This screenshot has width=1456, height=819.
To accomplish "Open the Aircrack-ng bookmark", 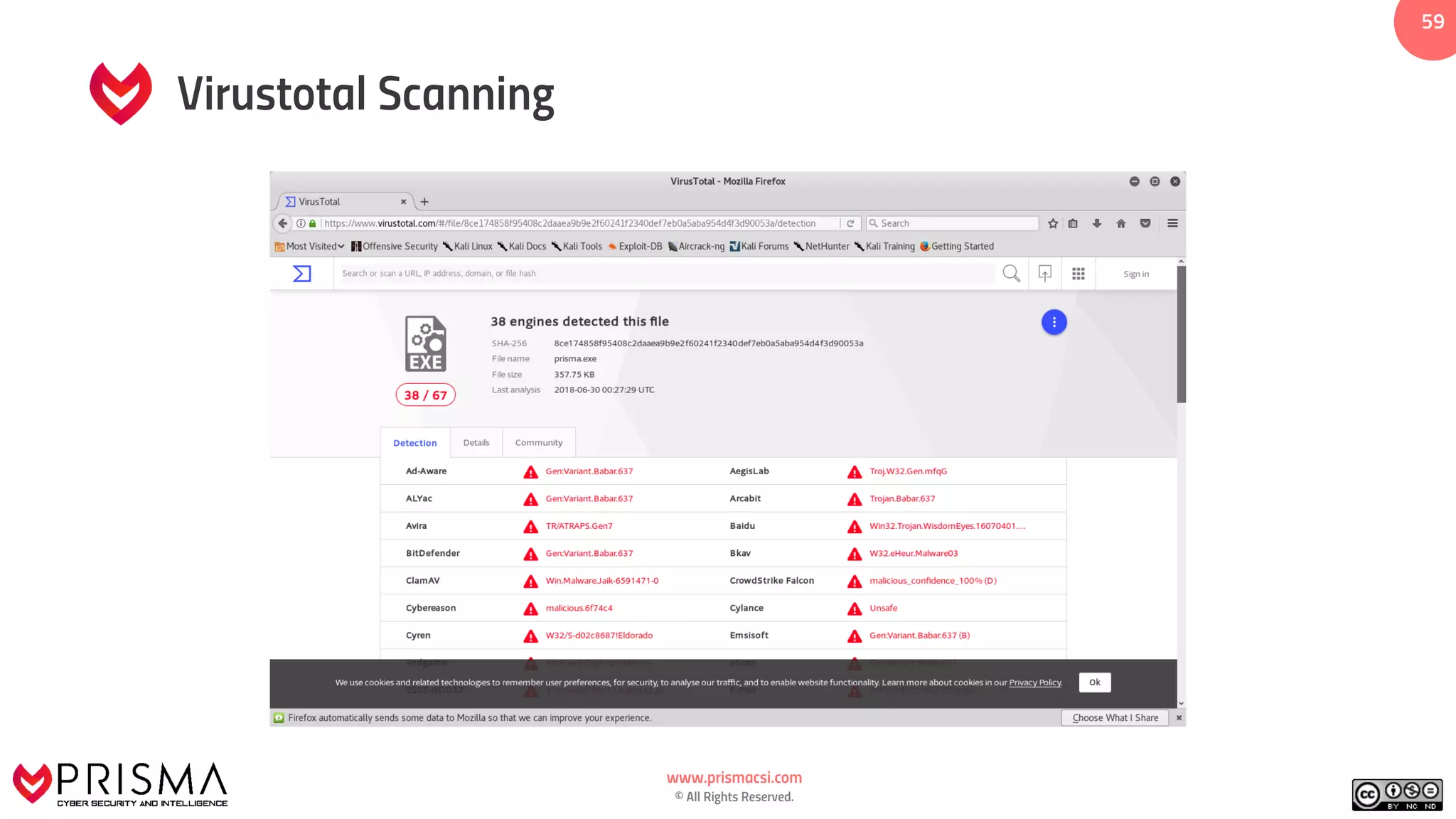I will 697,247.
